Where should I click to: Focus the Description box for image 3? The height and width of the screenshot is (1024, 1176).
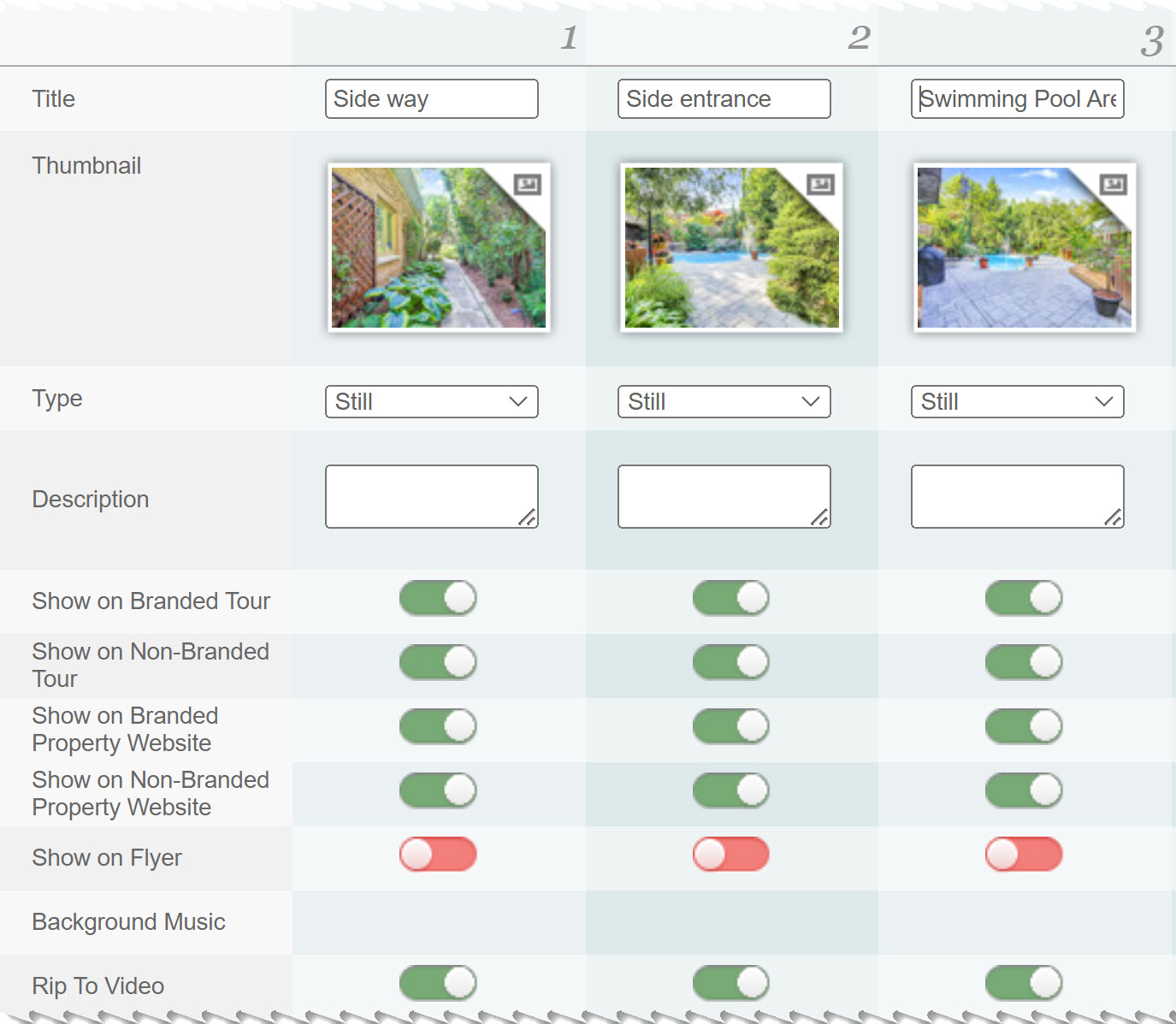(1017, 496)
